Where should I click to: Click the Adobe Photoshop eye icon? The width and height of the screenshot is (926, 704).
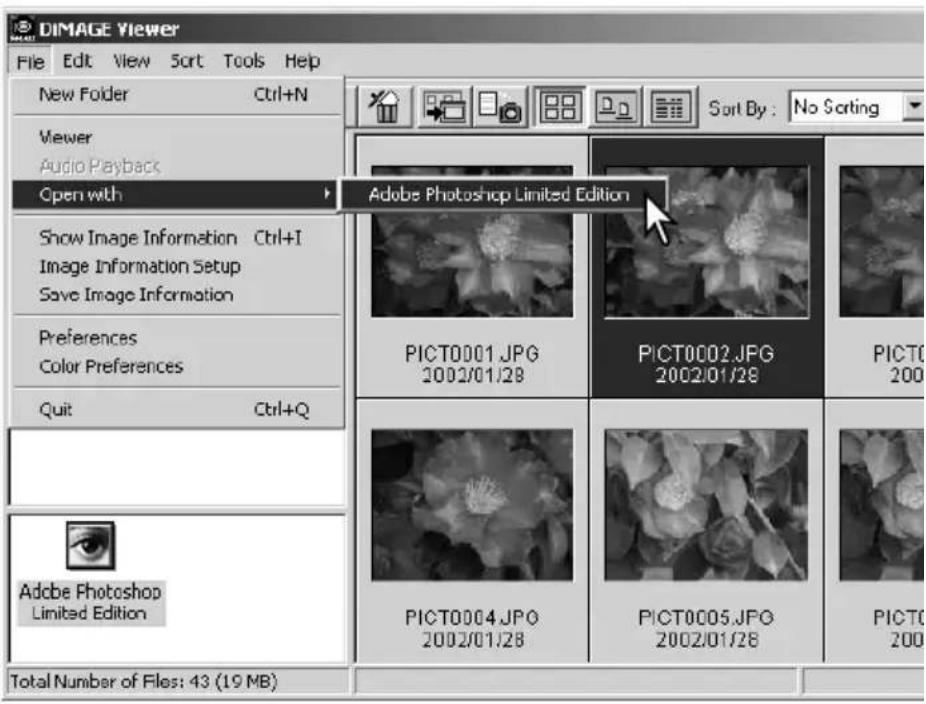90,545
